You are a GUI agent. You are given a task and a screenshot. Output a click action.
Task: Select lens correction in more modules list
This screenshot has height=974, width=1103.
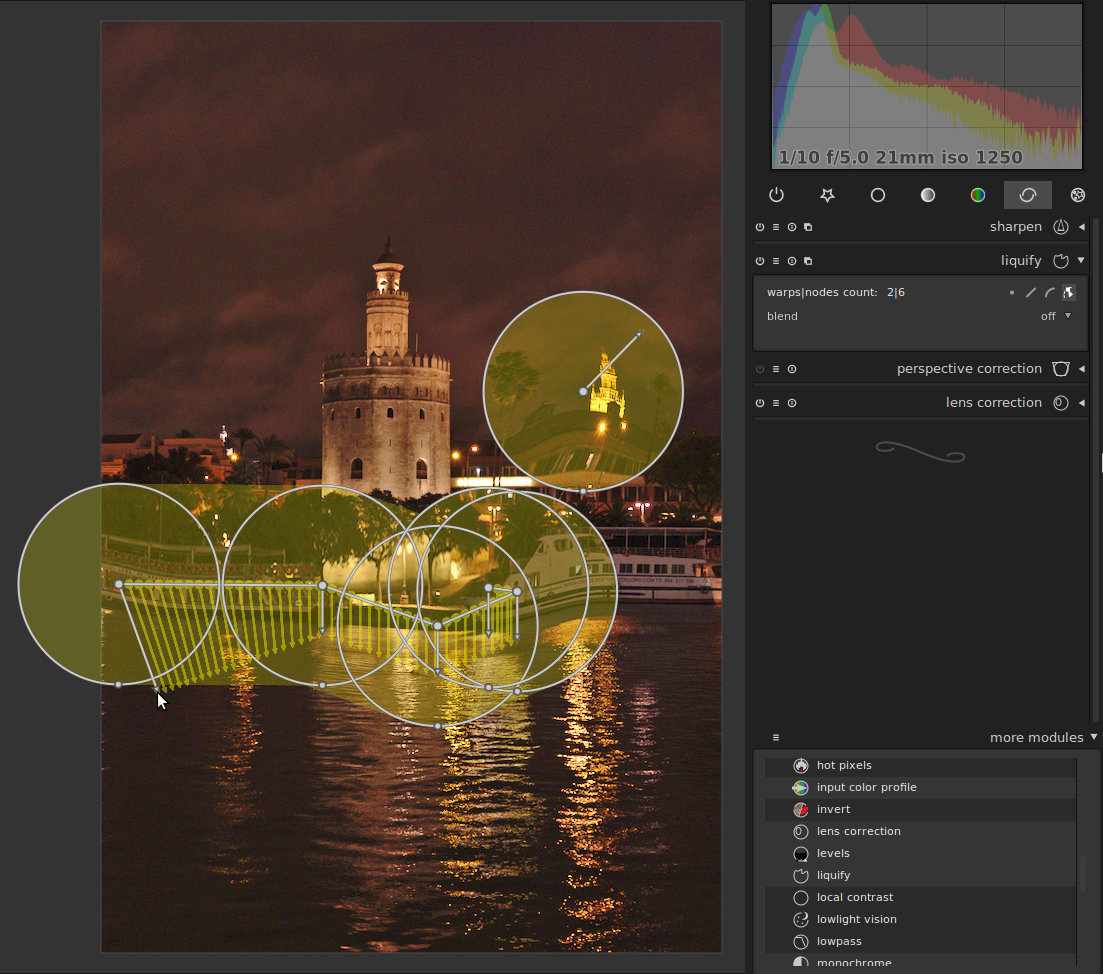(x=920, y=831)
